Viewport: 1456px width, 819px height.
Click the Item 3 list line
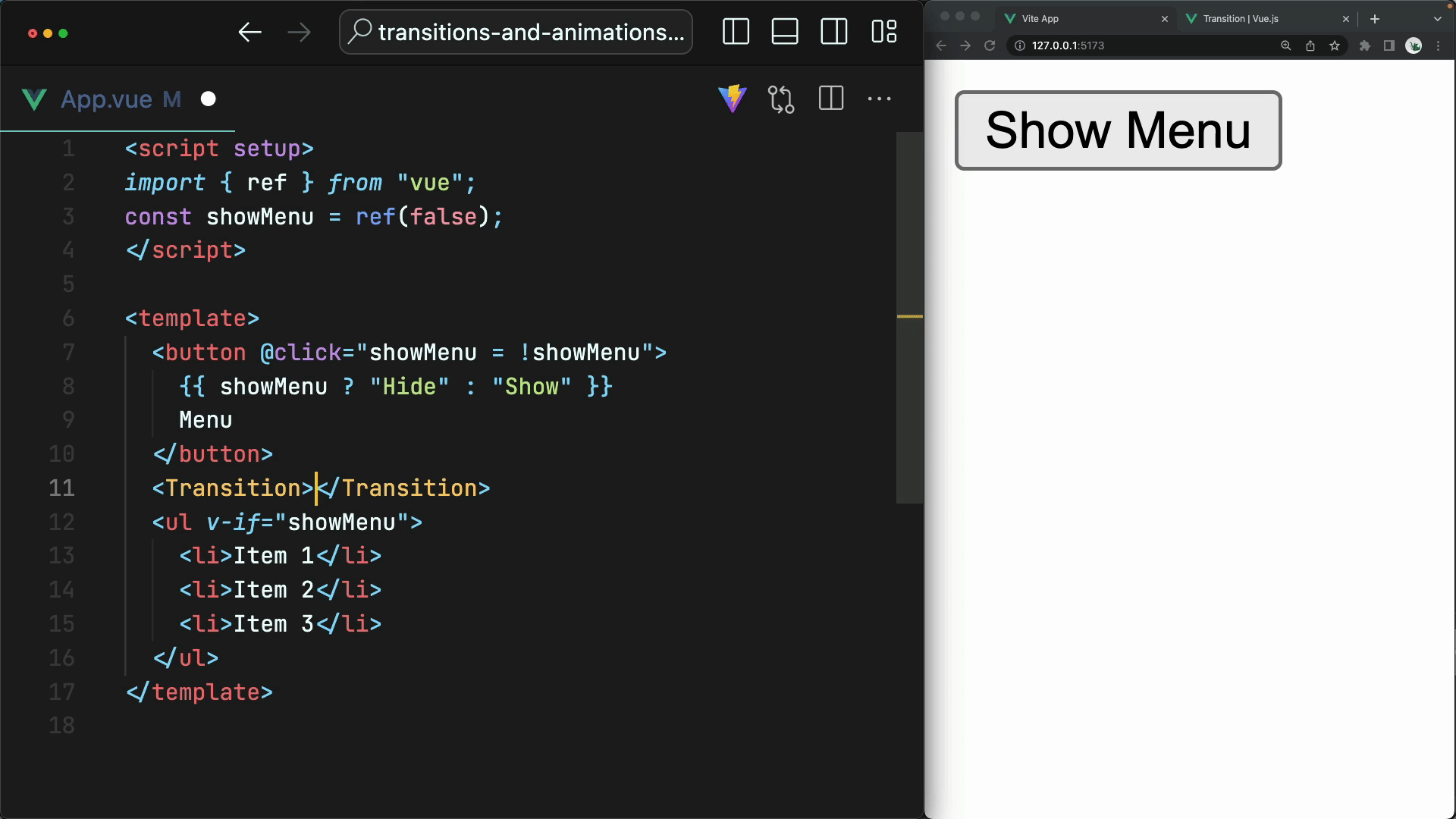coord(281,624)
